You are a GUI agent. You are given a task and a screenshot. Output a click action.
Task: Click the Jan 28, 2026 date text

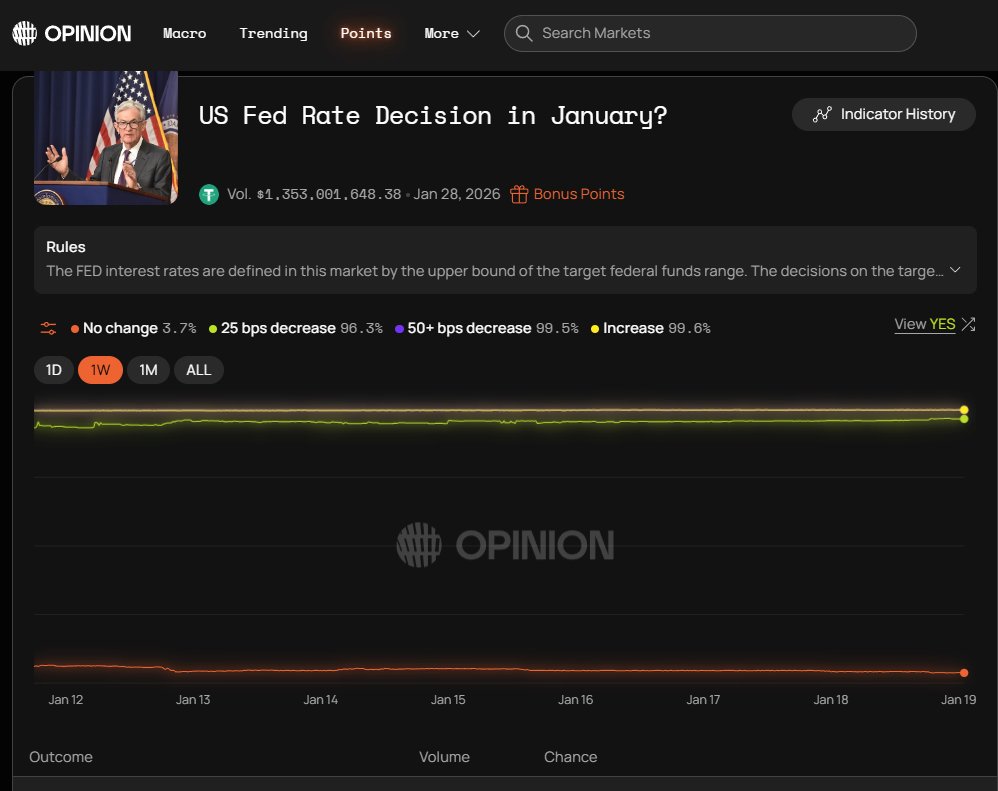pyautogui.click(x=456, y=194)
